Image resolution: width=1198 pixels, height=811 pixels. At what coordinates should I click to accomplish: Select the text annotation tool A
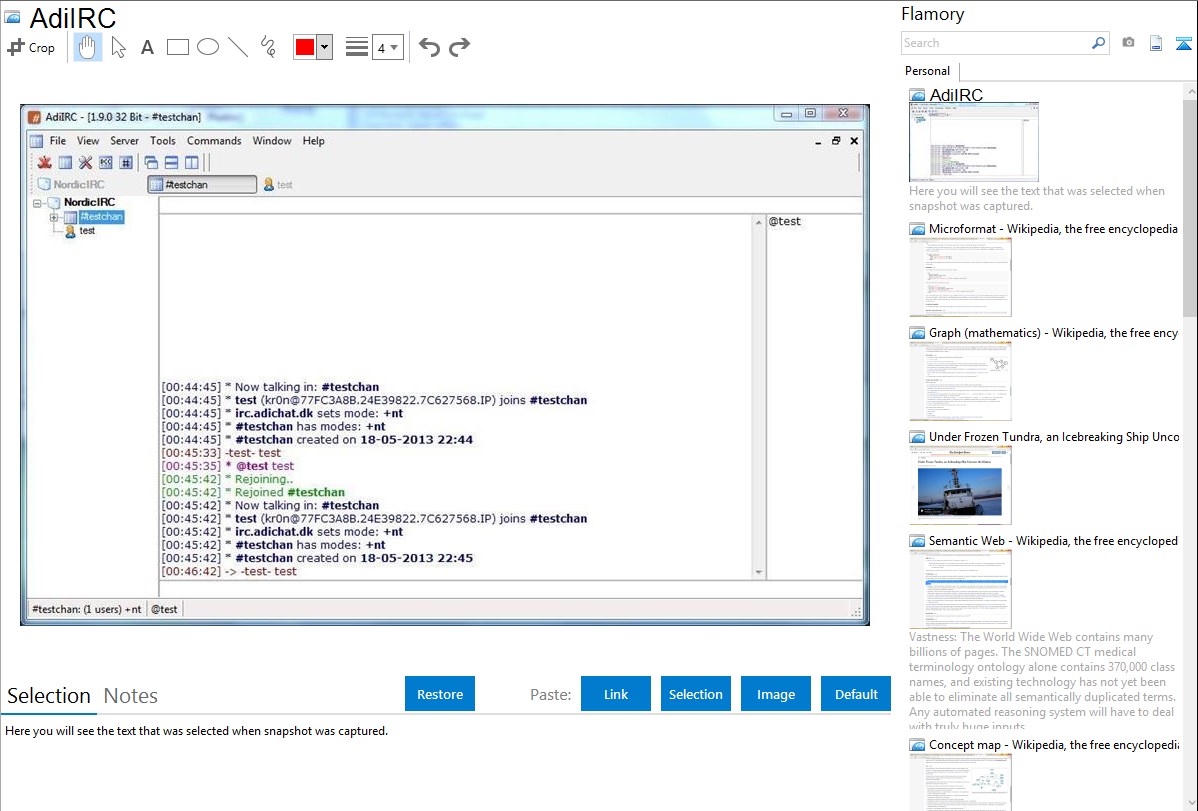pyautogui.click(x=147, y=47)
